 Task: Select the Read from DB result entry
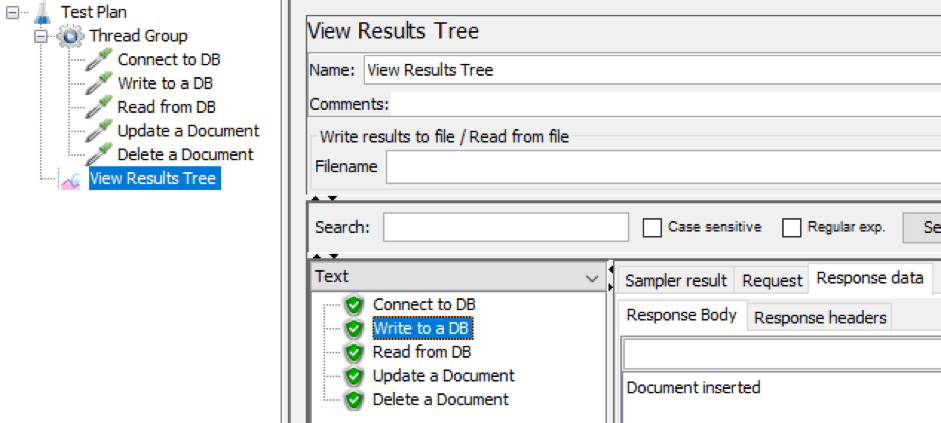[422, 352]
